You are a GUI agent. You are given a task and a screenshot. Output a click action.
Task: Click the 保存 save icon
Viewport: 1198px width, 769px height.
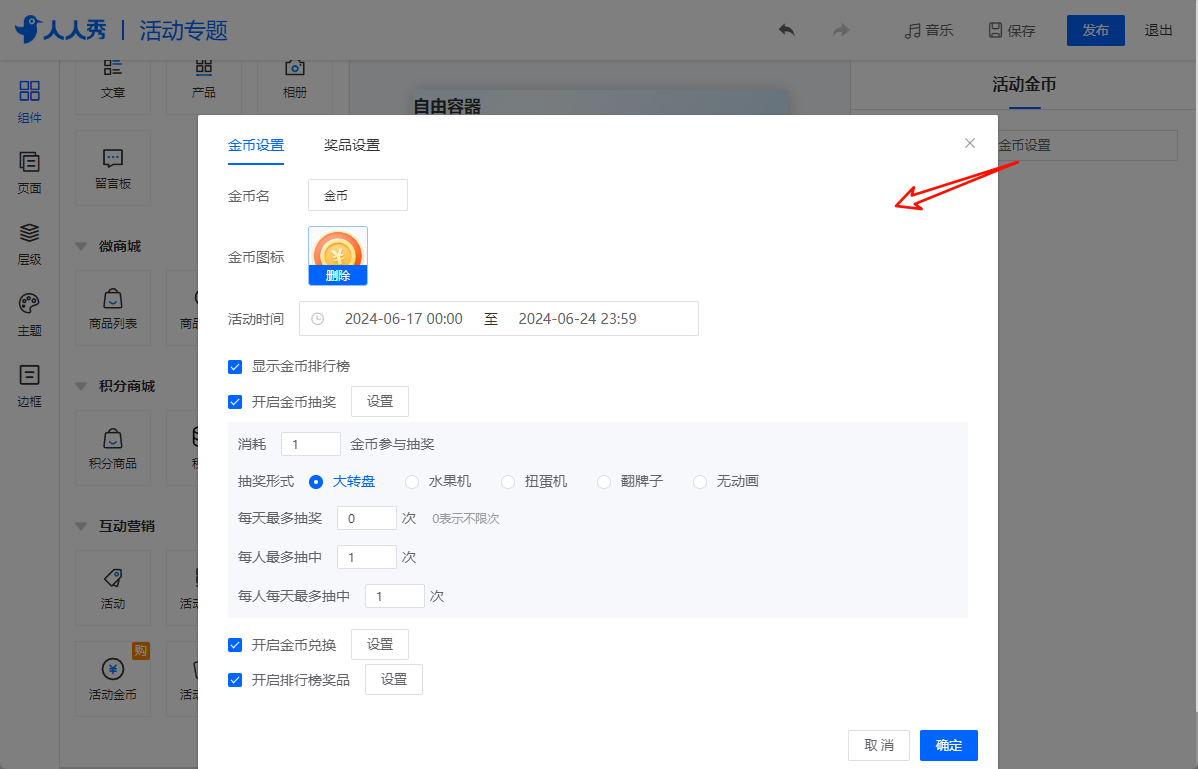(x=995, y=31)
